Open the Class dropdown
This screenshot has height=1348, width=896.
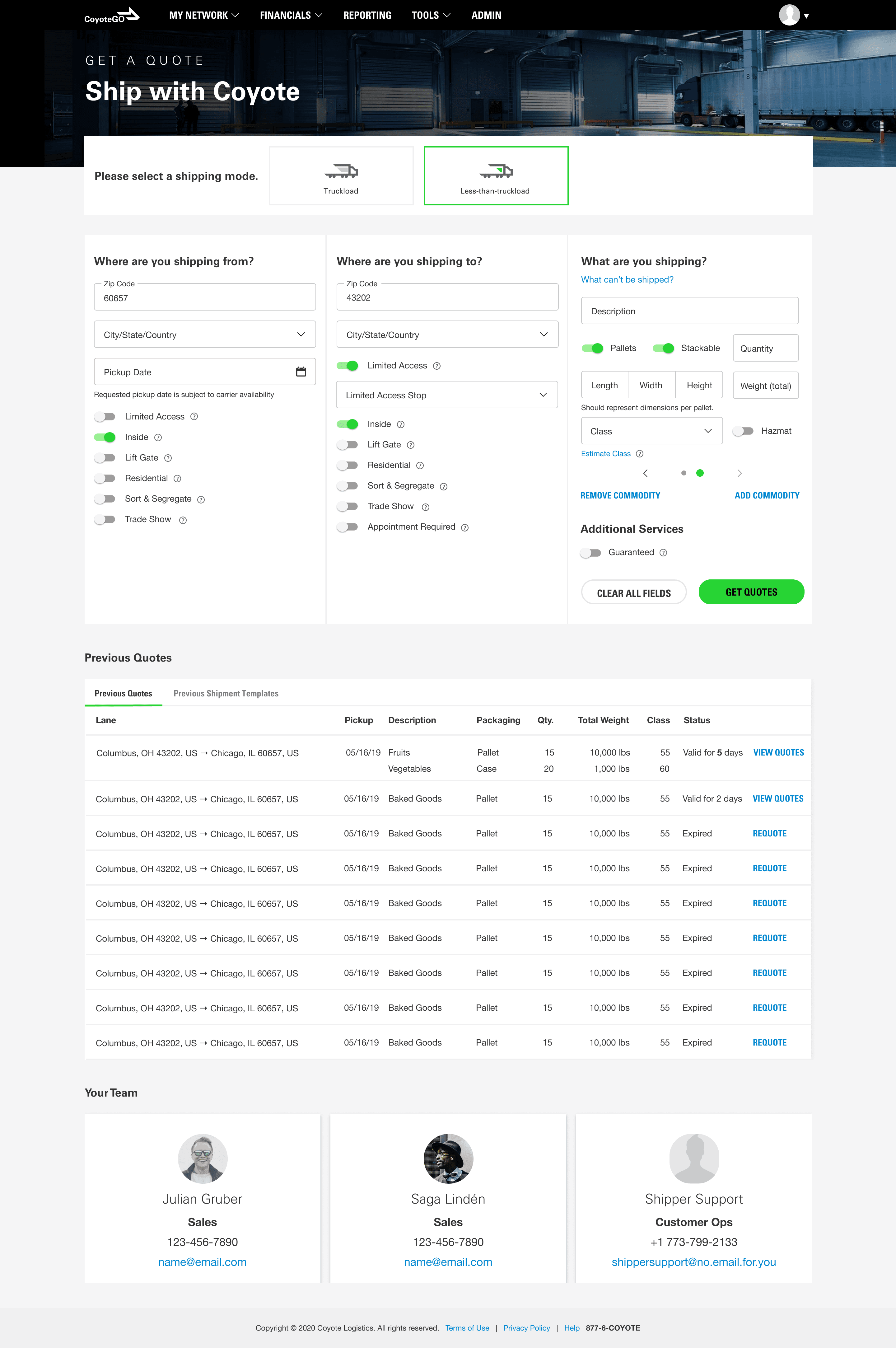point(651,431)
